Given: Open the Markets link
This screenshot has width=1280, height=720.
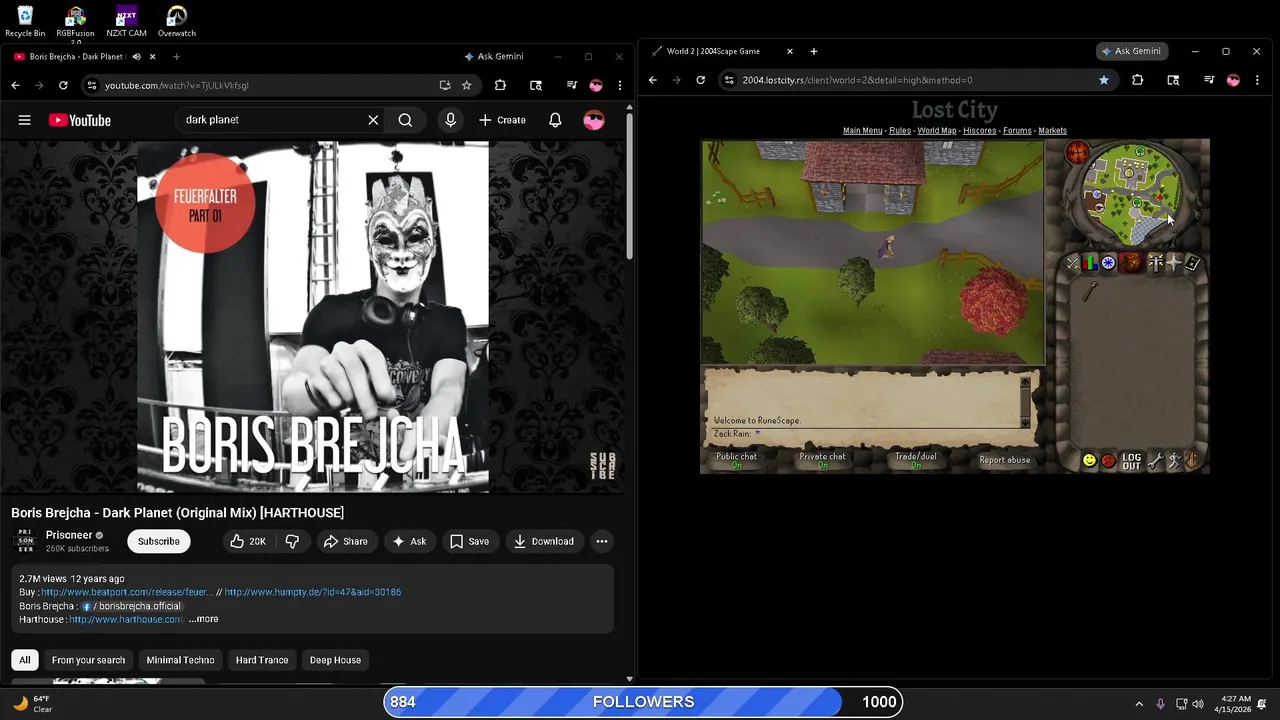Looking at the screenshot, I should [x=1053, y=130].
